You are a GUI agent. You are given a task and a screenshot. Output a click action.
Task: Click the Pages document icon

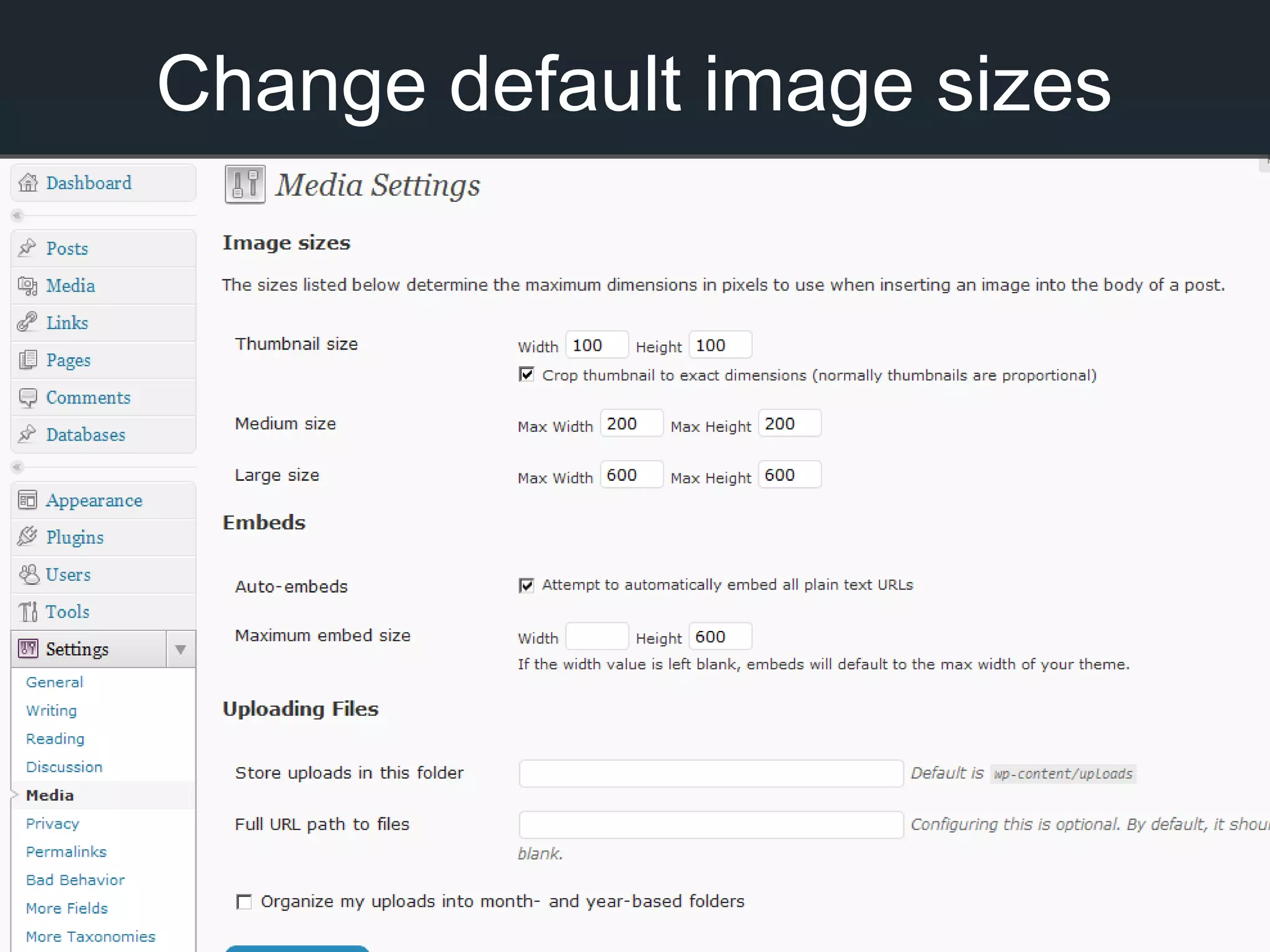28,359
